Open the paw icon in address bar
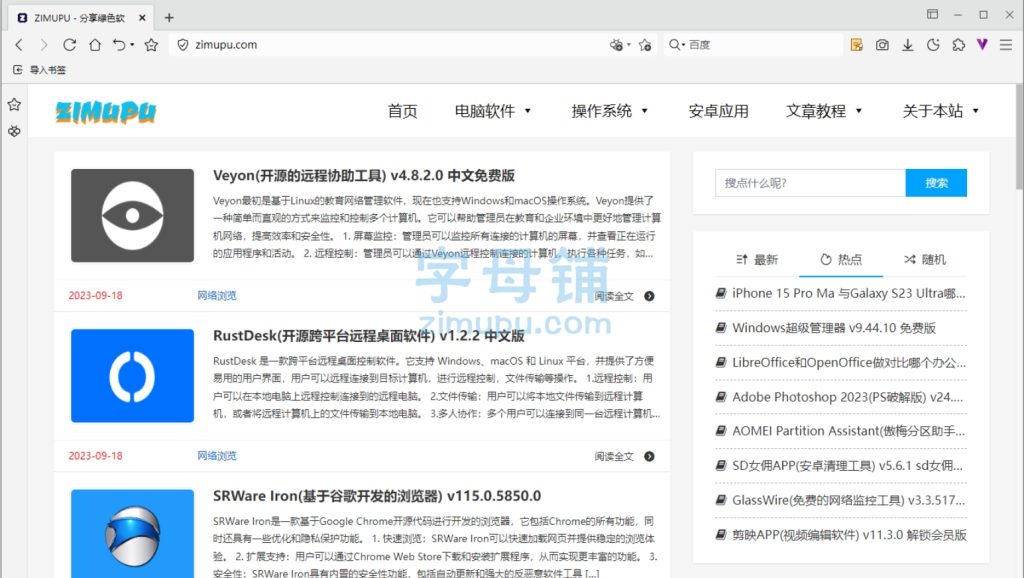 pyautogui.click(x=616, y=44)
